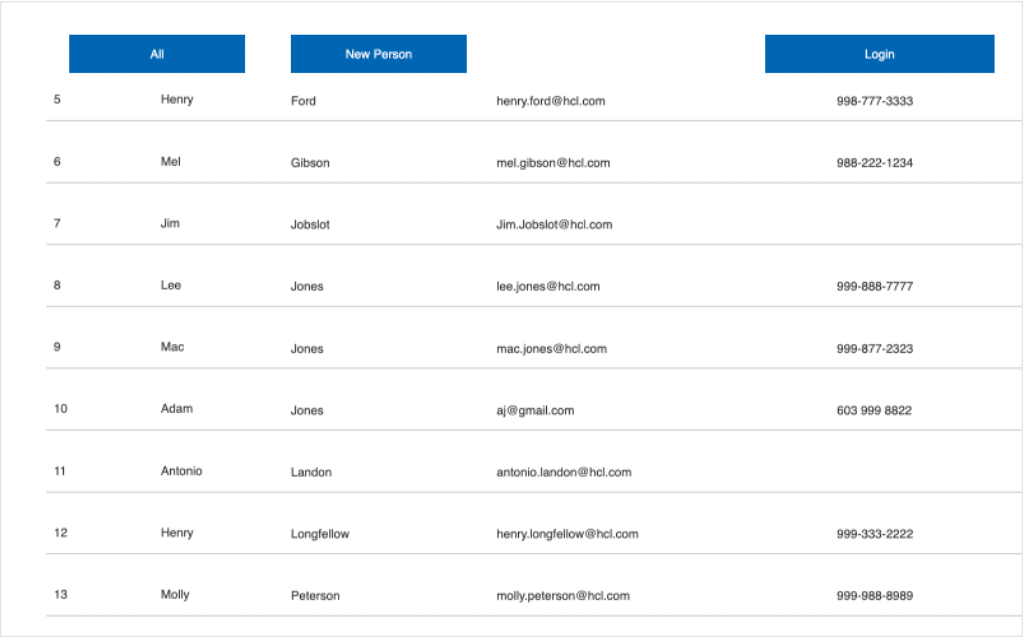Click phone number 603 999 8822
The height and width of the screenshot is (638, 1024).
coord(874,410)
